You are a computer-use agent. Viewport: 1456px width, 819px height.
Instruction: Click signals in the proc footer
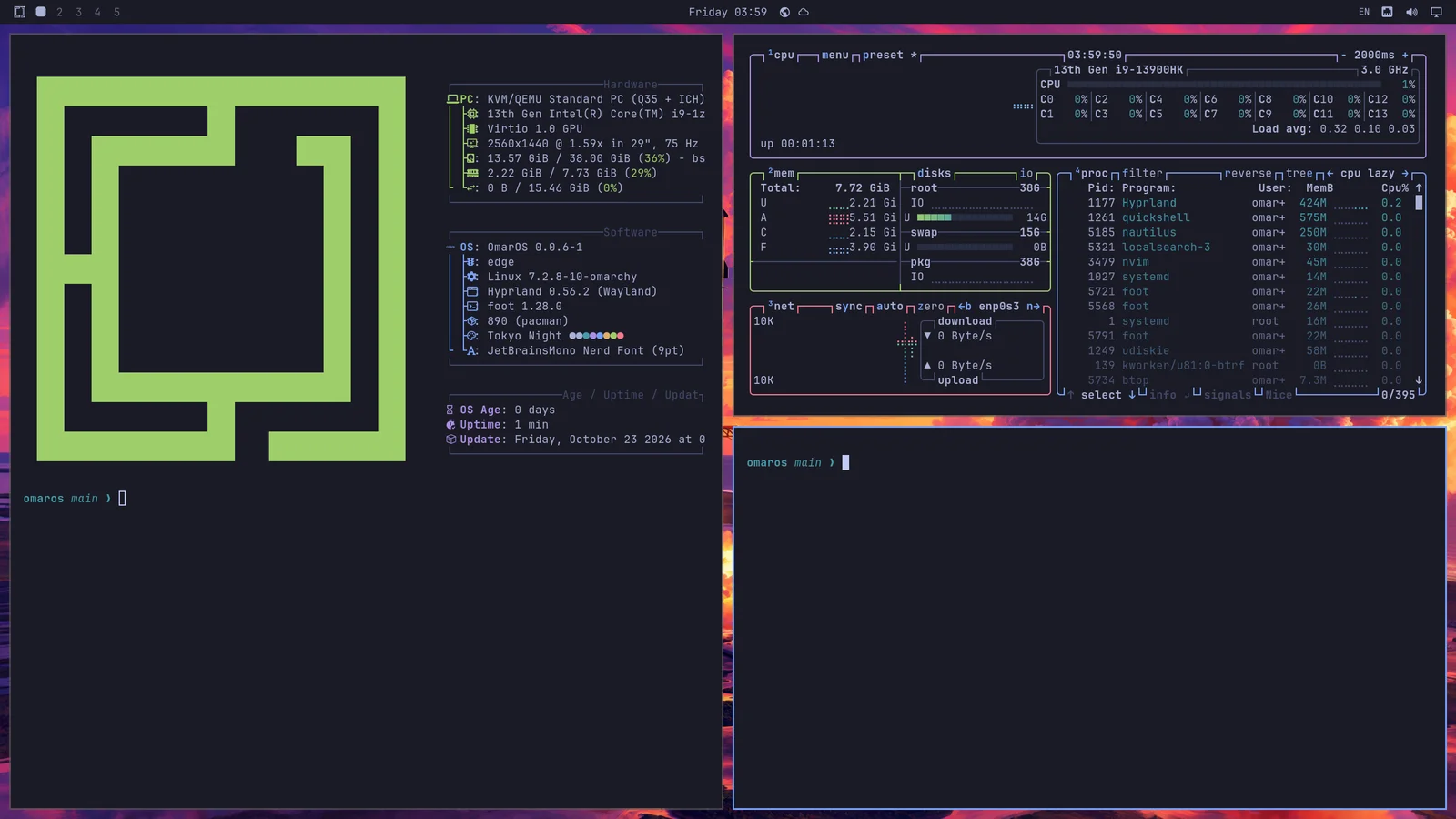click(x=1228, y=395)
